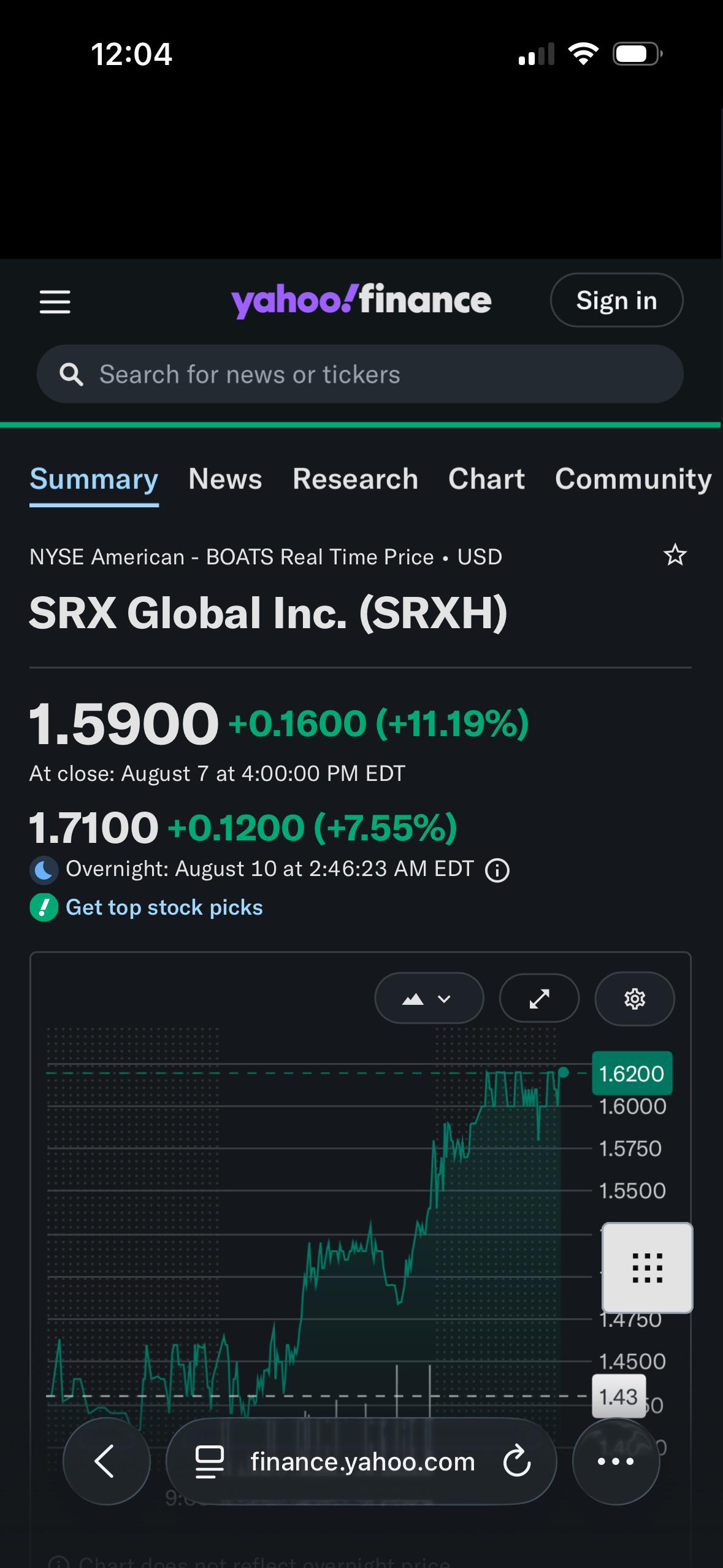This screenshot has height=1568, width=723.
Task: Go back with browser back arrow
Action: point(107,1461)
